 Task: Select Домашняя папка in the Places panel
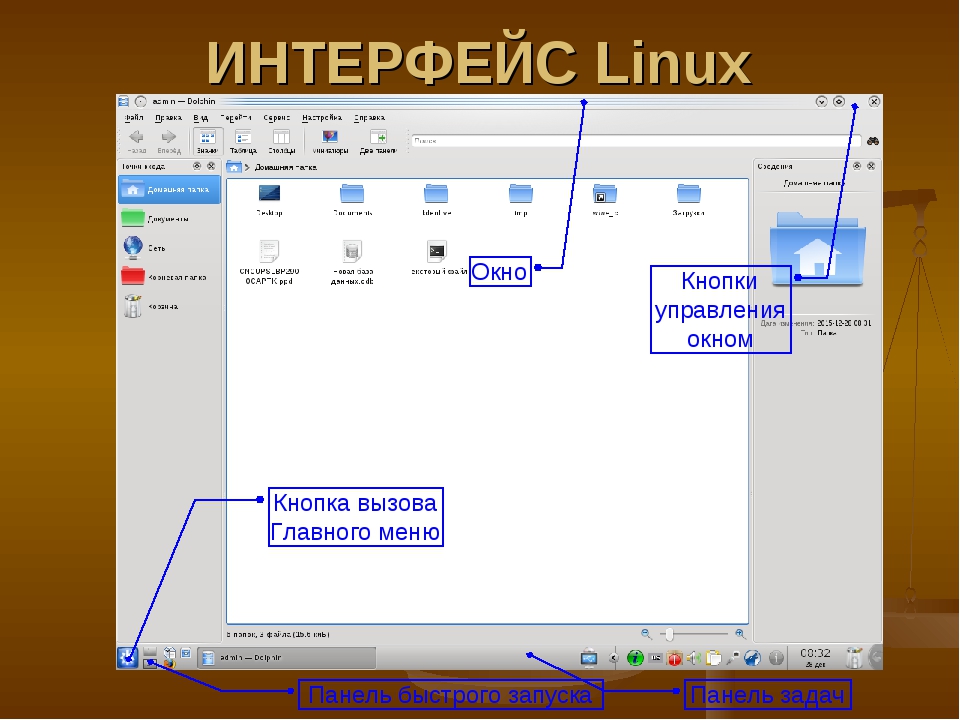click(x=169, y=190)
